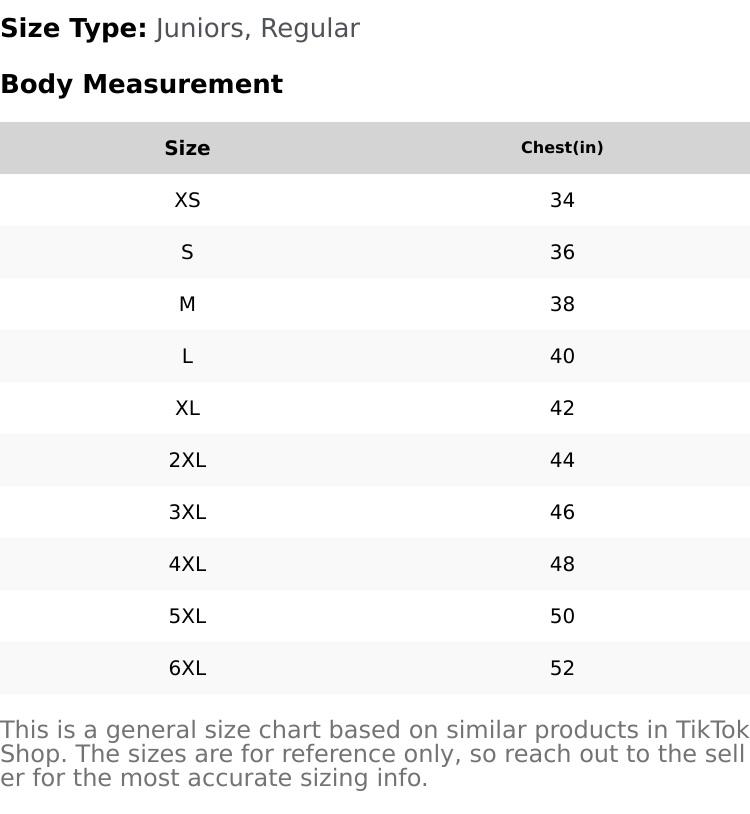This screenshot has height=814, width=750.
Task: Select the 5XL size cell
Action: 187,616
